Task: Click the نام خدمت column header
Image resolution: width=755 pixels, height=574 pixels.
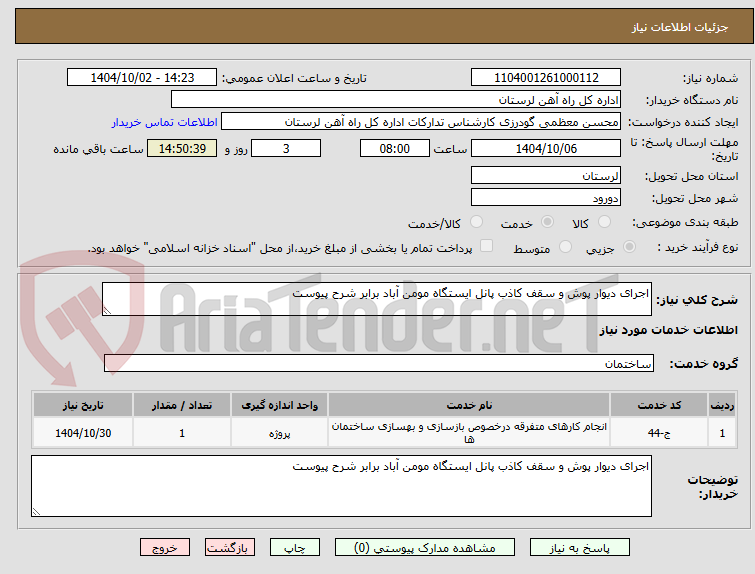Action: pyautogui.click(x=469, y=405)
